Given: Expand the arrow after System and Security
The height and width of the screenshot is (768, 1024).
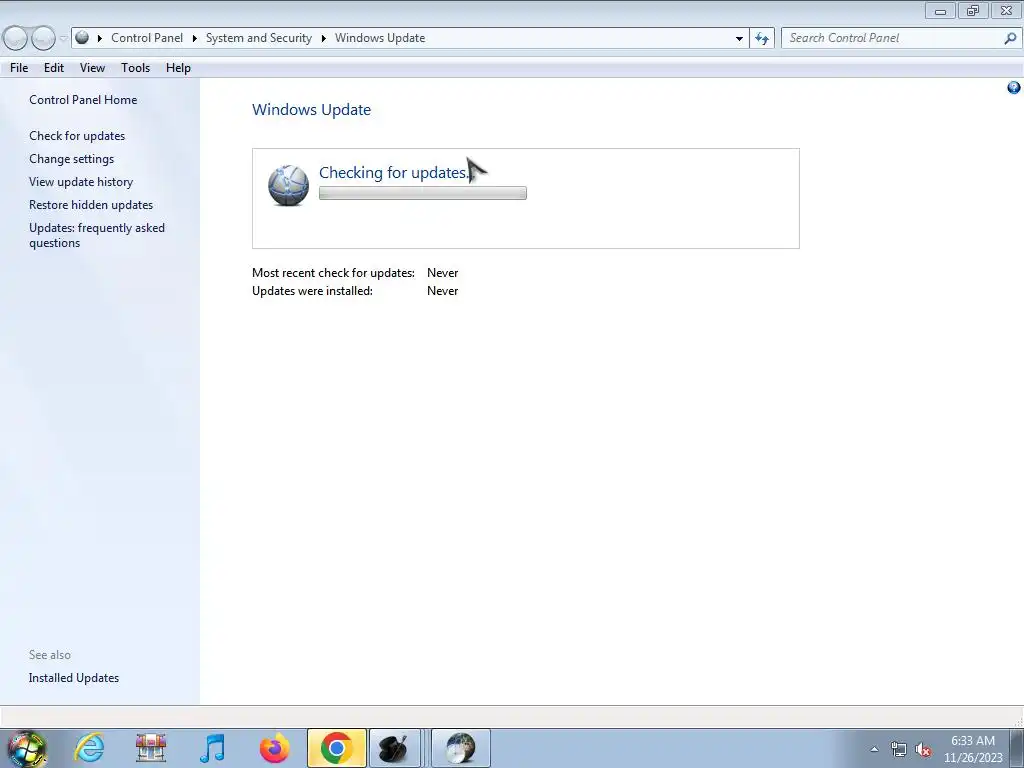Looking at the screenshot, I should pyautogui.click(x=323, y=38).
